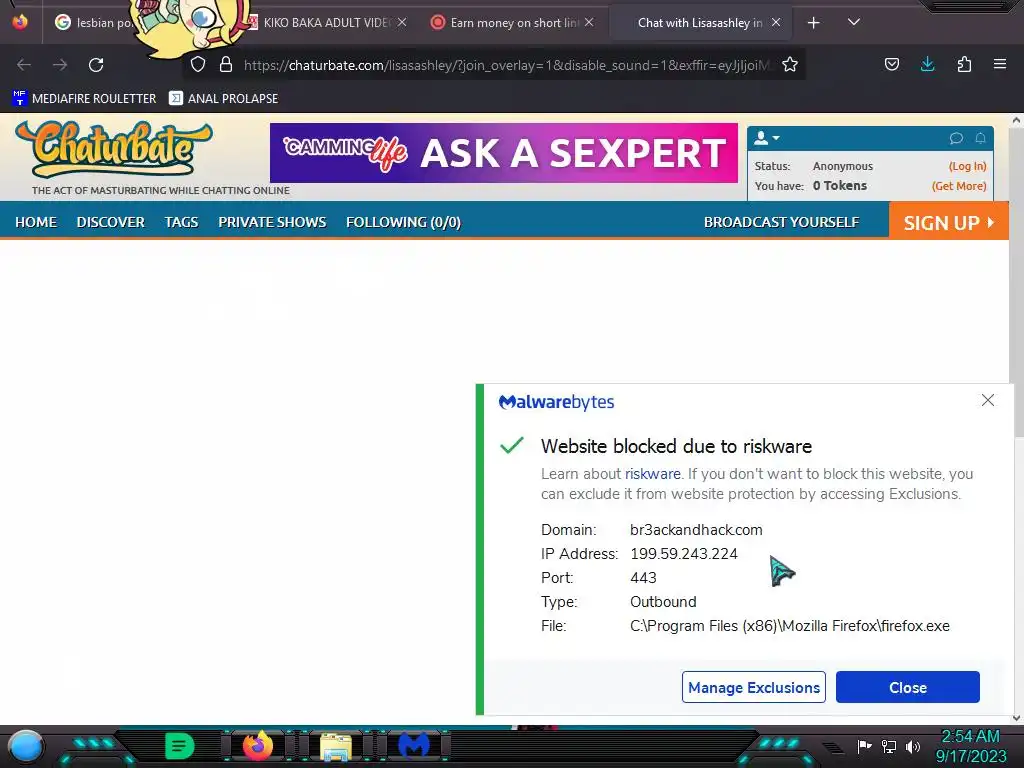Expand the user account dropdown
The width and height of the screenshot is (1024, 768).
[x=767, y=138]
